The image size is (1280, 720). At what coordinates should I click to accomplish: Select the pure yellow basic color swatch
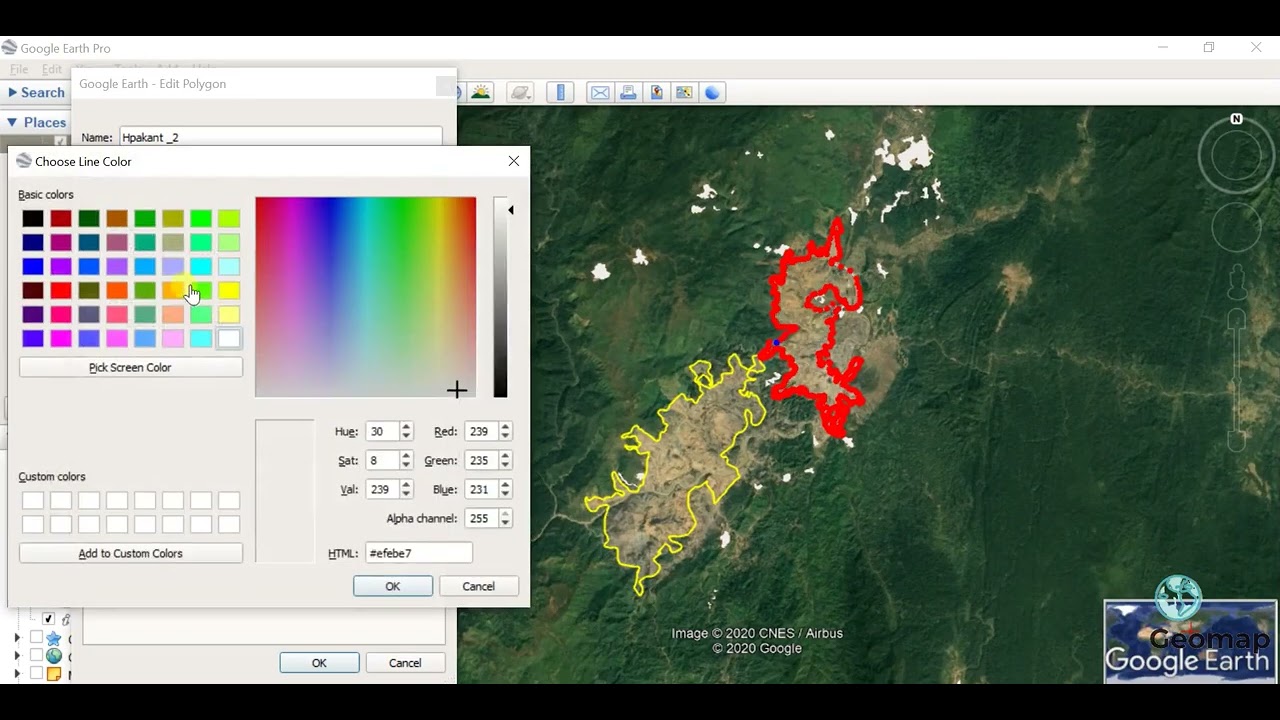pyautogui.click(x=229, y=290)
